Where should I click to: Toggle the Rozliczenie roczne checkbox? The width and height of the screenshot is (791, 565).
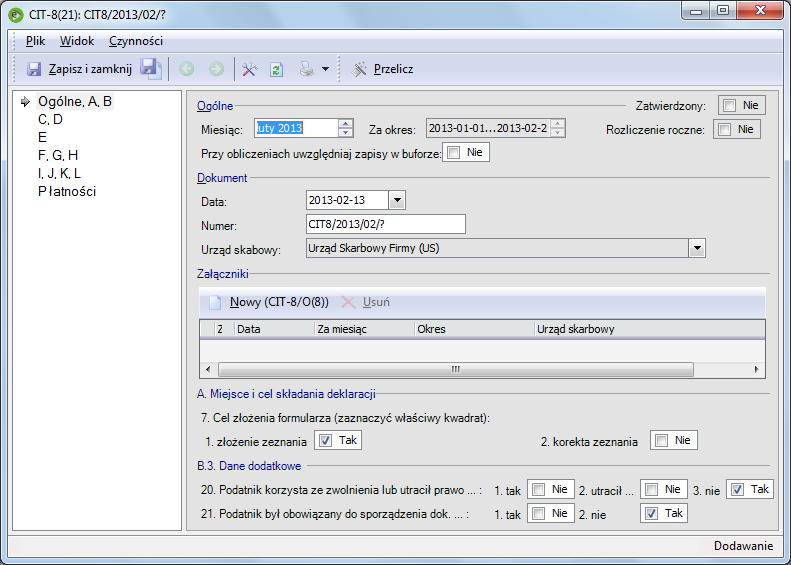[x=724, y=130]
